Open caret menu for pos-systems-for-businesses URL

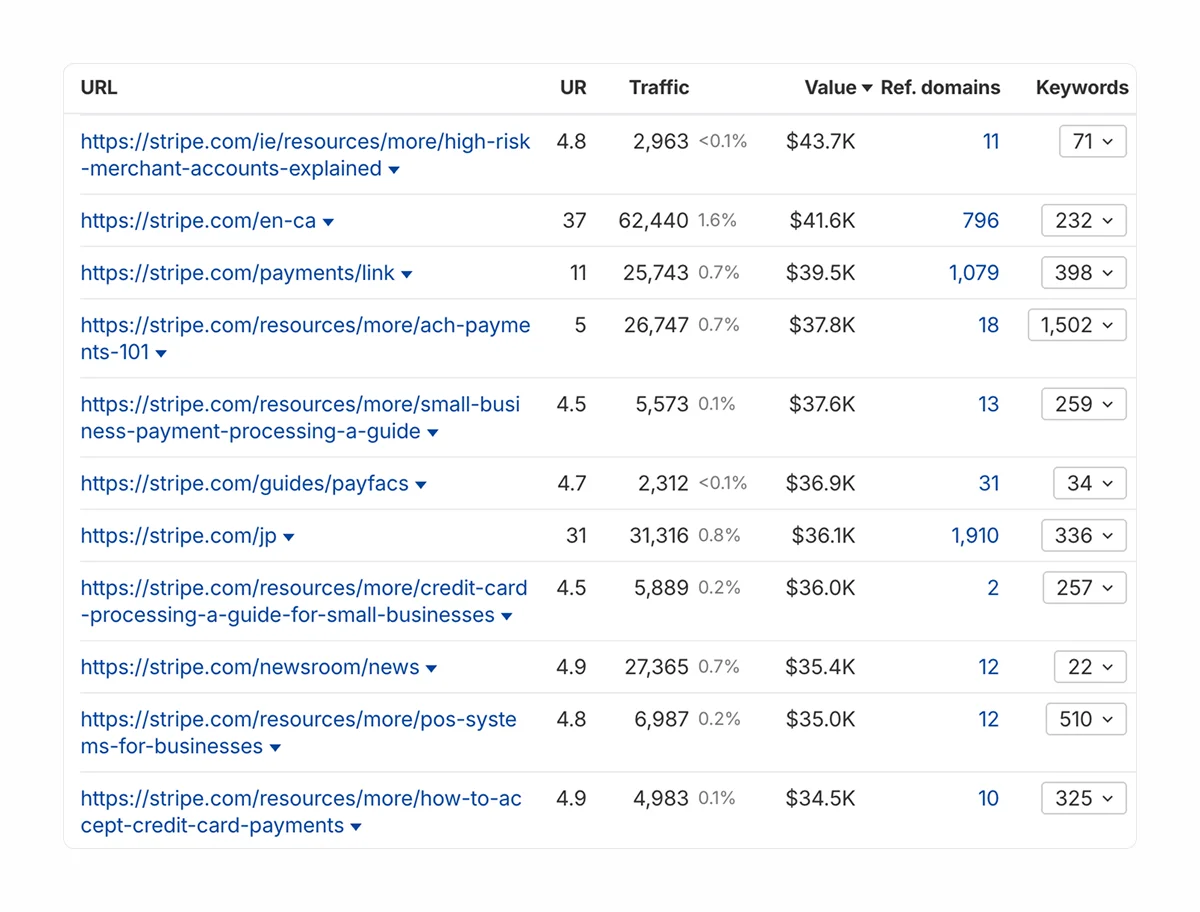pyautogui.click(x=275, y=748)
